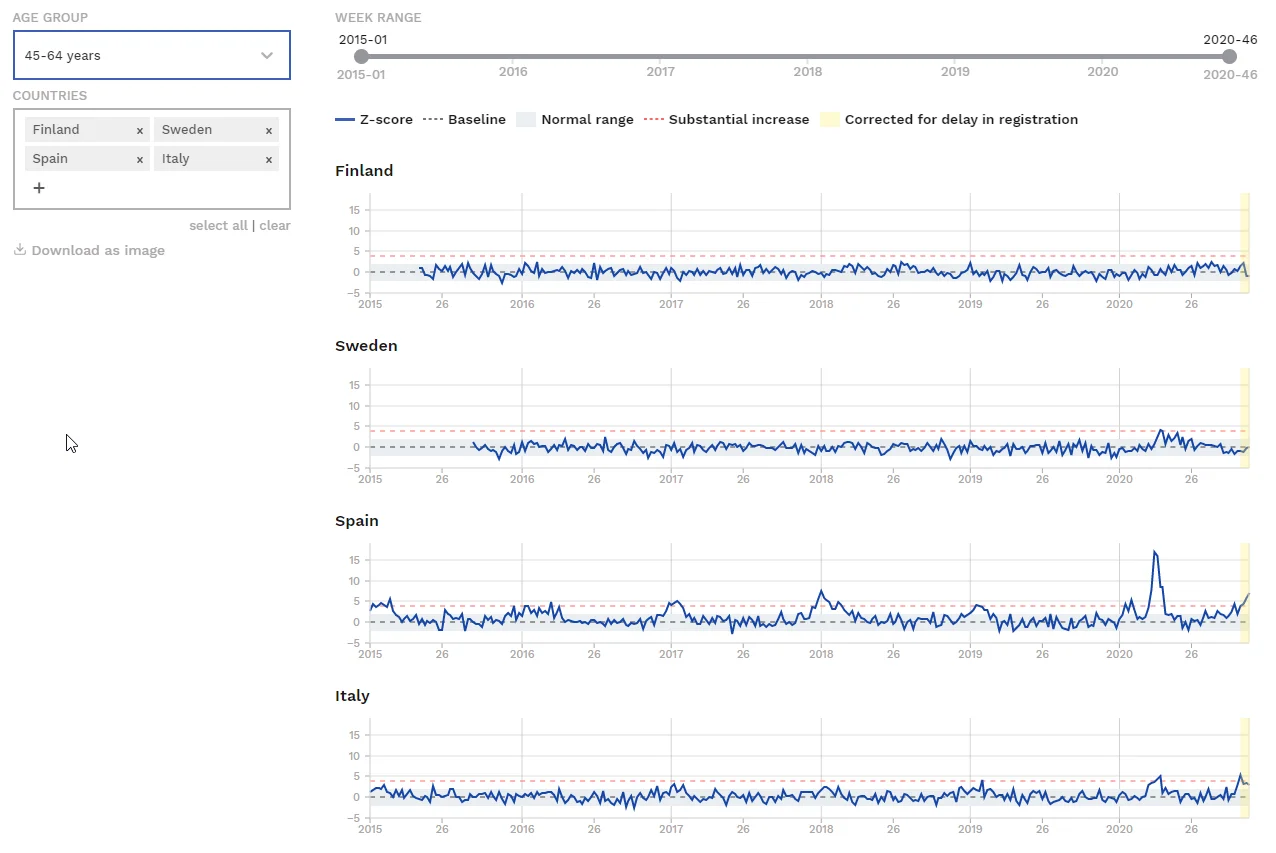Toggle the Baseline legend entry

click(x=465, y=120)
